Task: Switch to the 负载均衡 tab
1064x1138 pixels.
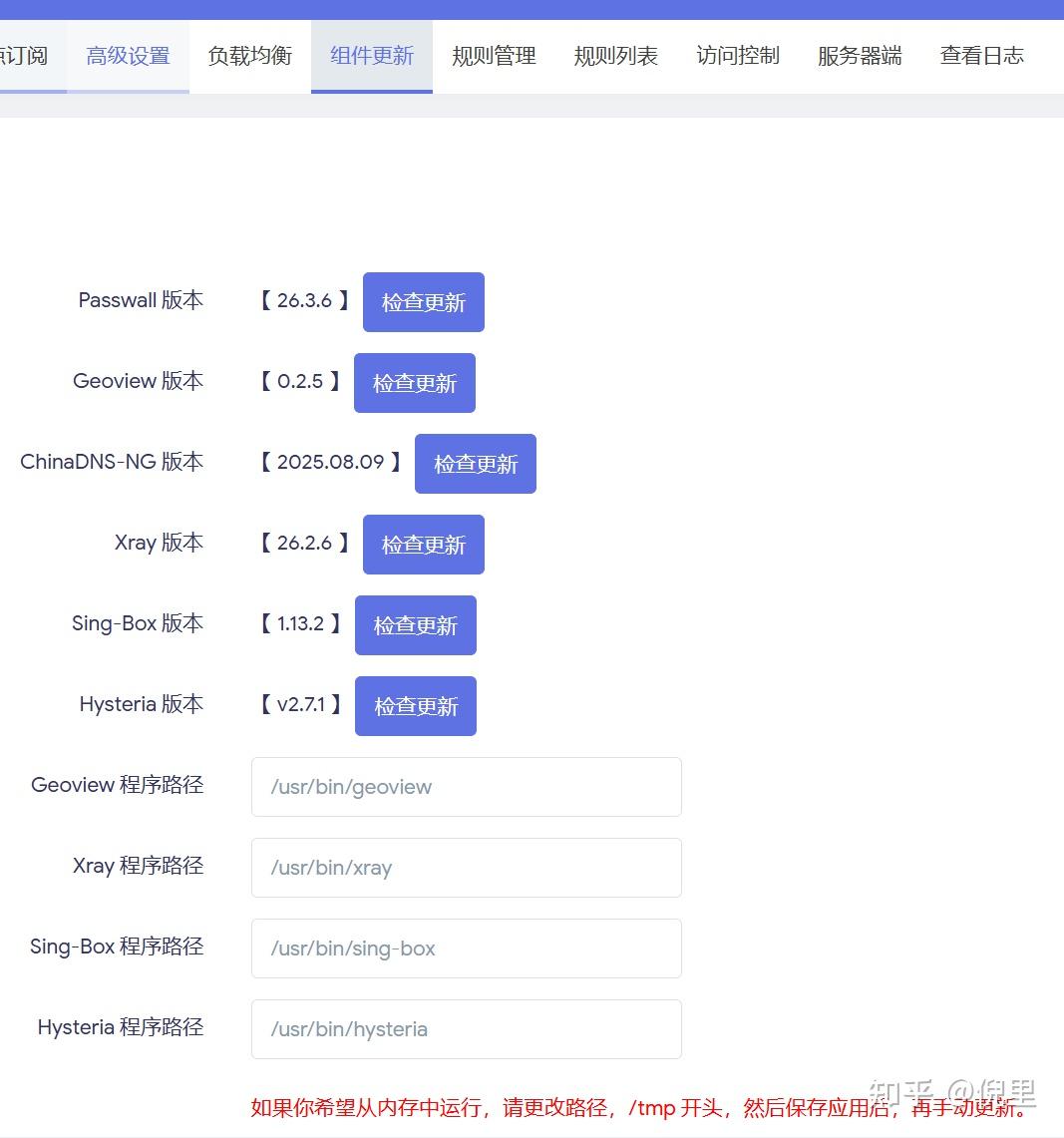Action: (x=249, y=56)
